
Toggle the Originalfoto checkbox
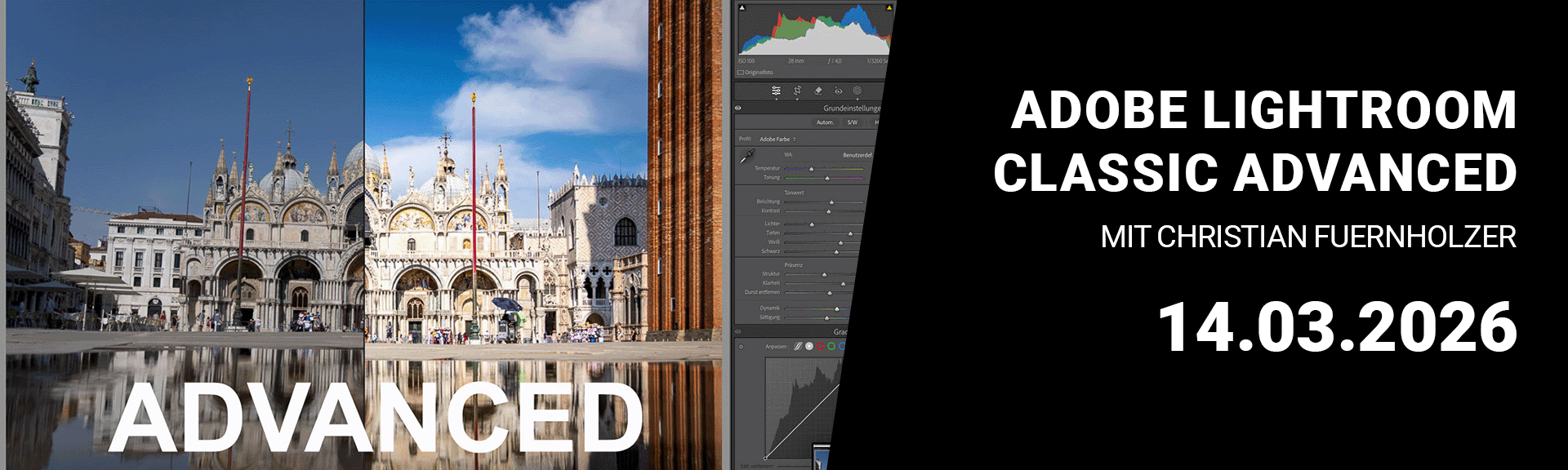tap(741, 73)
